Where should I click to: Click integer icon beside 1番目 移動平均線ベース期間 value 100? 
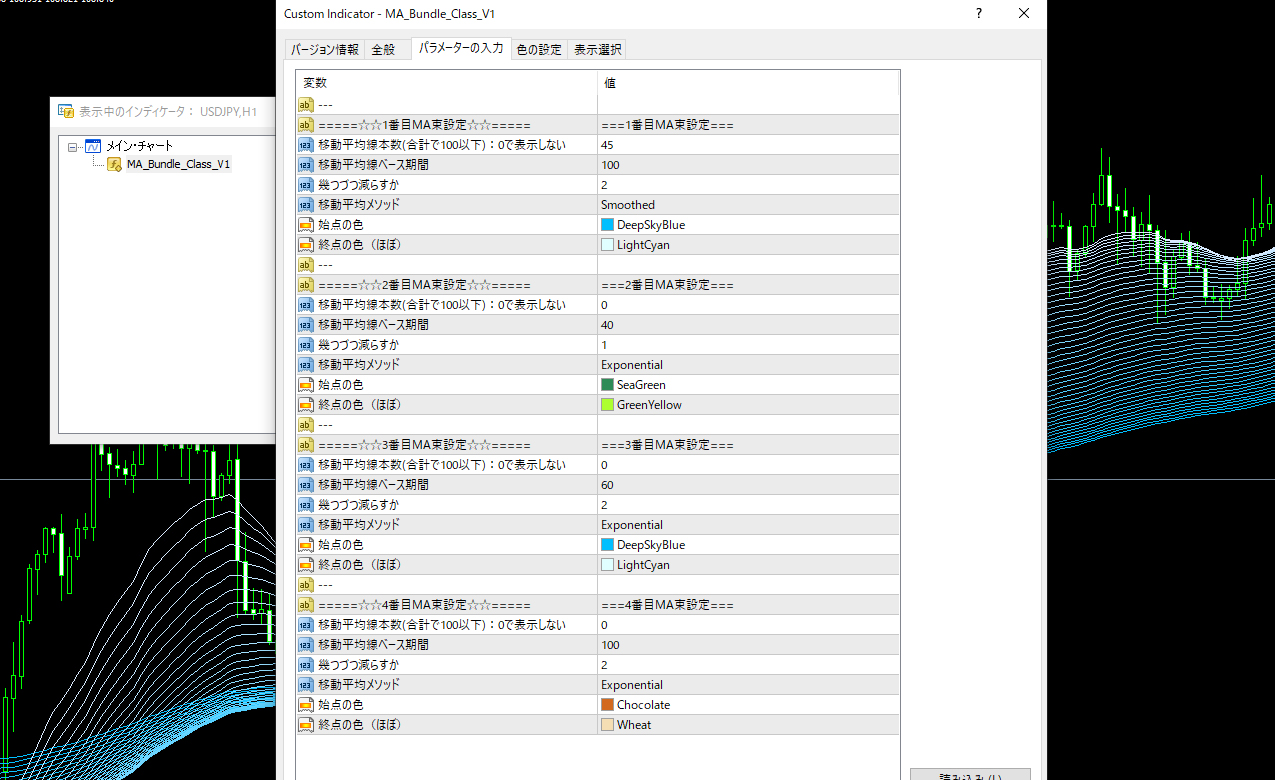(306, 165)
